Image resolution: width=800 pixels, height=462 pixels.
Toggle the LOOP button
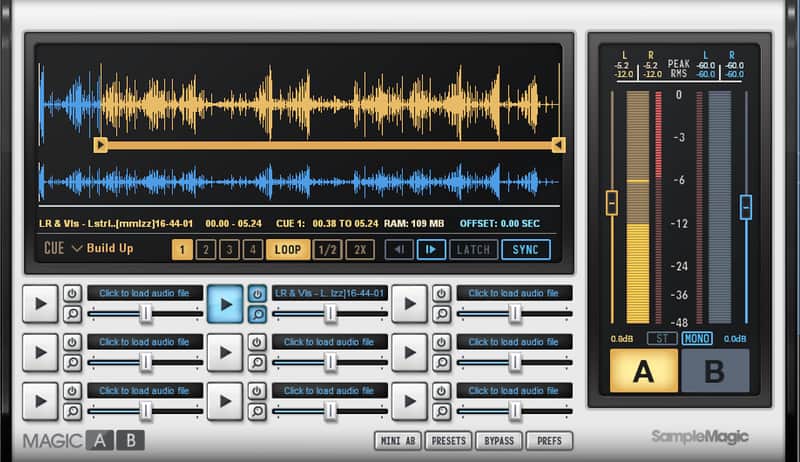pos(288,249)
